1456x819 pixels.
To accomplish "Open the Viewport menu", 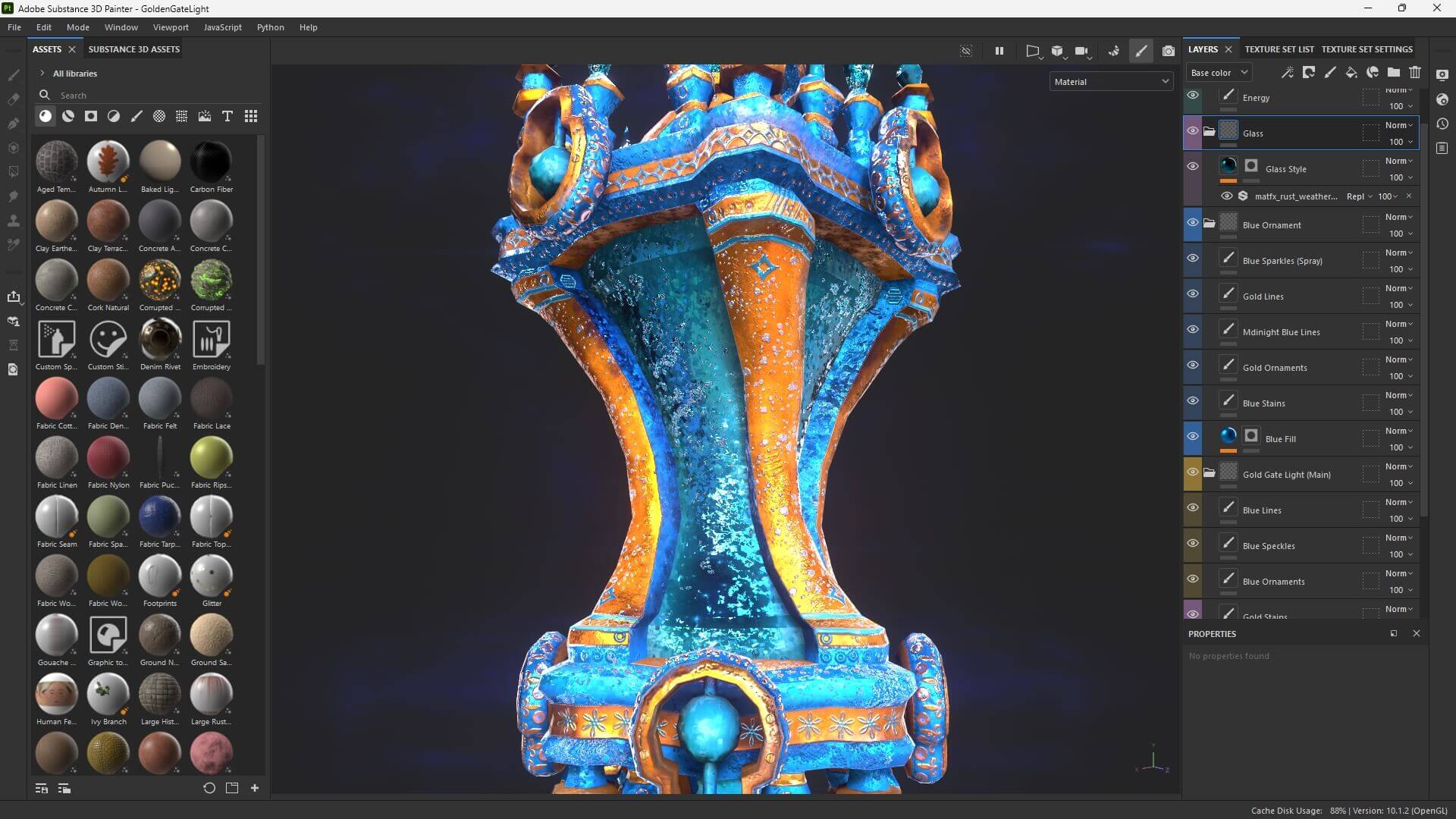I will click(170, 27).
